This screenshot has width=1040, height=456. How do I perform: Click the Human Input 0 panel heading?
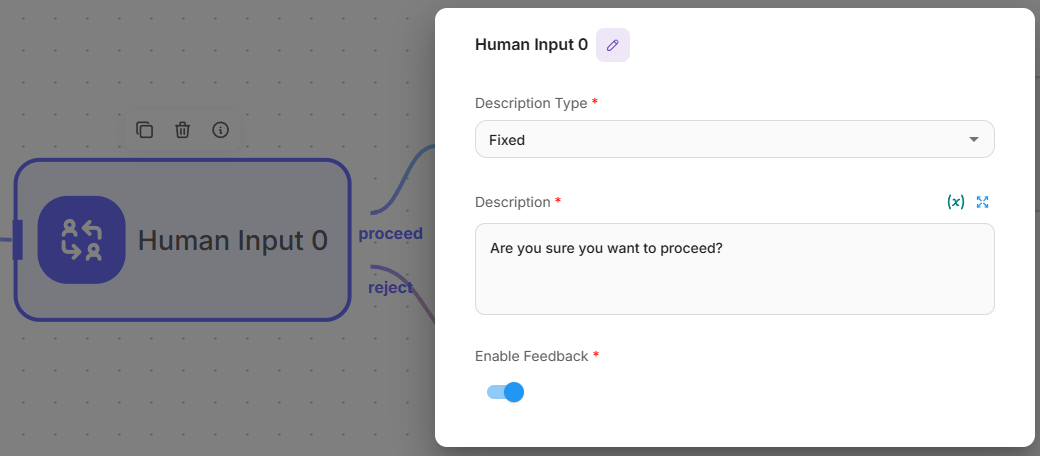click(x=531, y=45)
